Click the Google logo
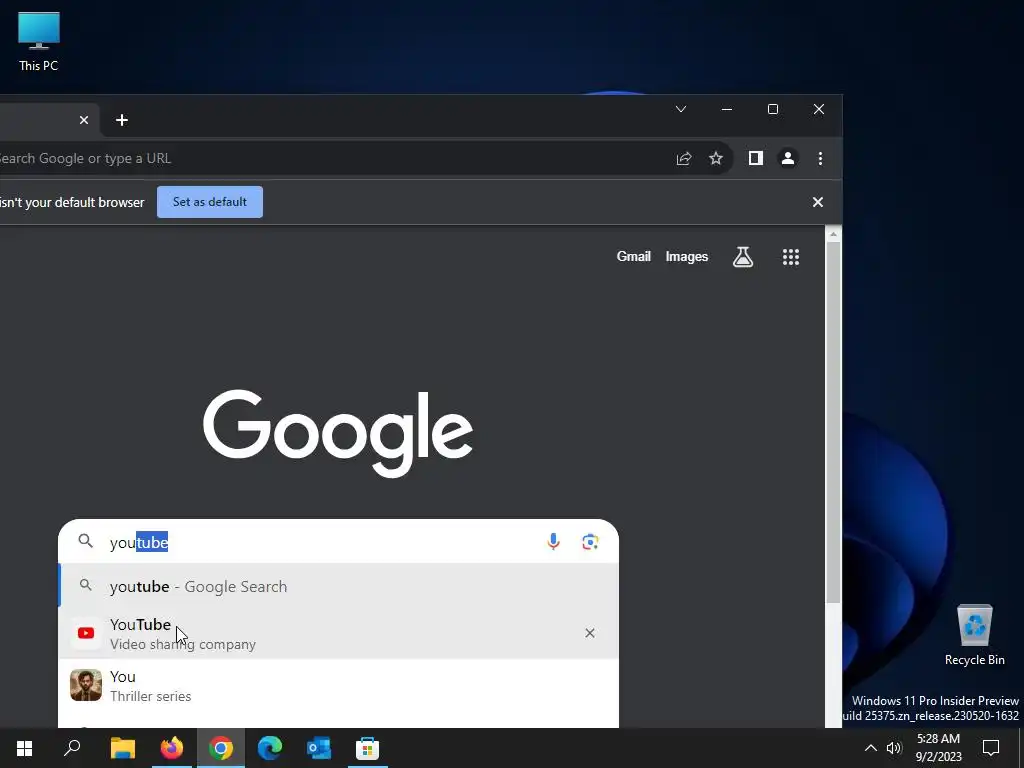Screen dimensions: 1024x768 coord(338,433)
